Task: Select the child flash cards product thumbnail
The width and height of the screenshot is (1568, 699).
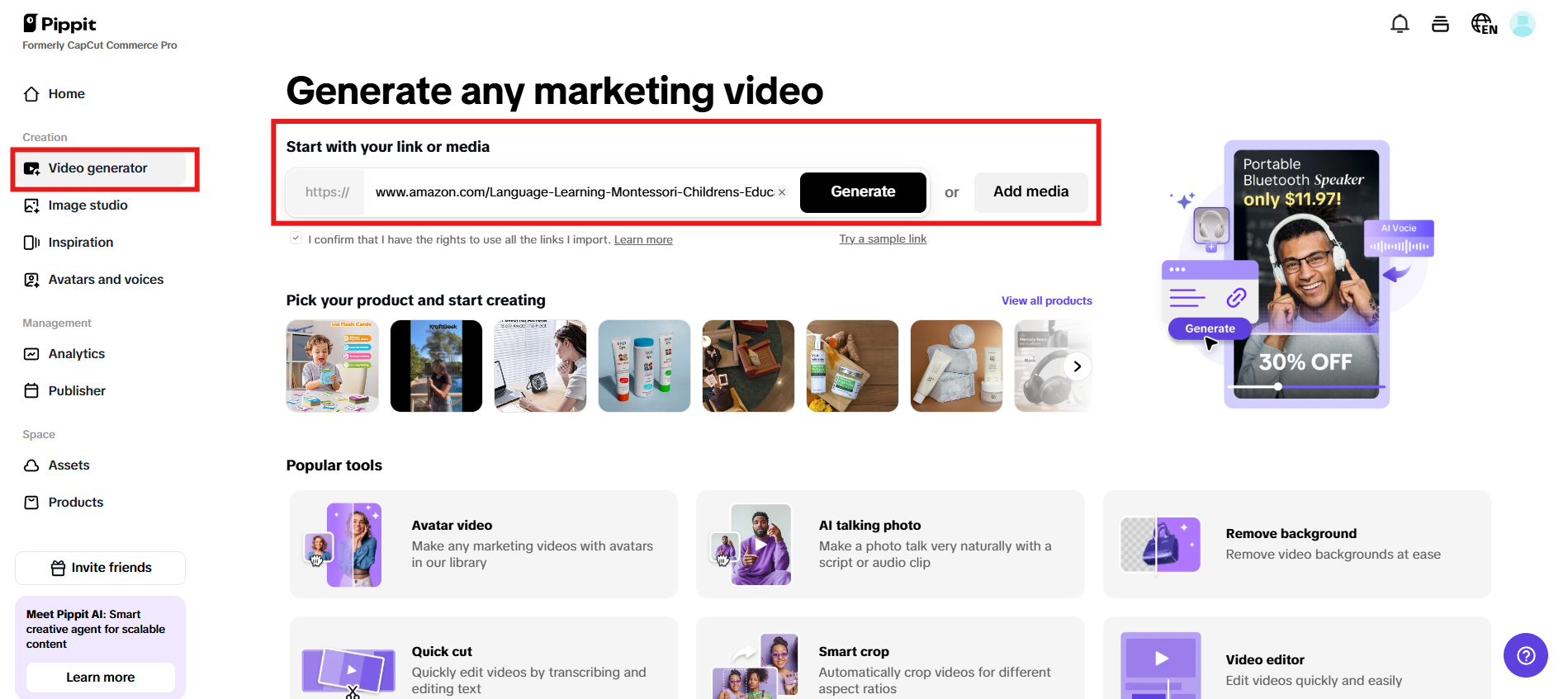Action: click(332, 366)
